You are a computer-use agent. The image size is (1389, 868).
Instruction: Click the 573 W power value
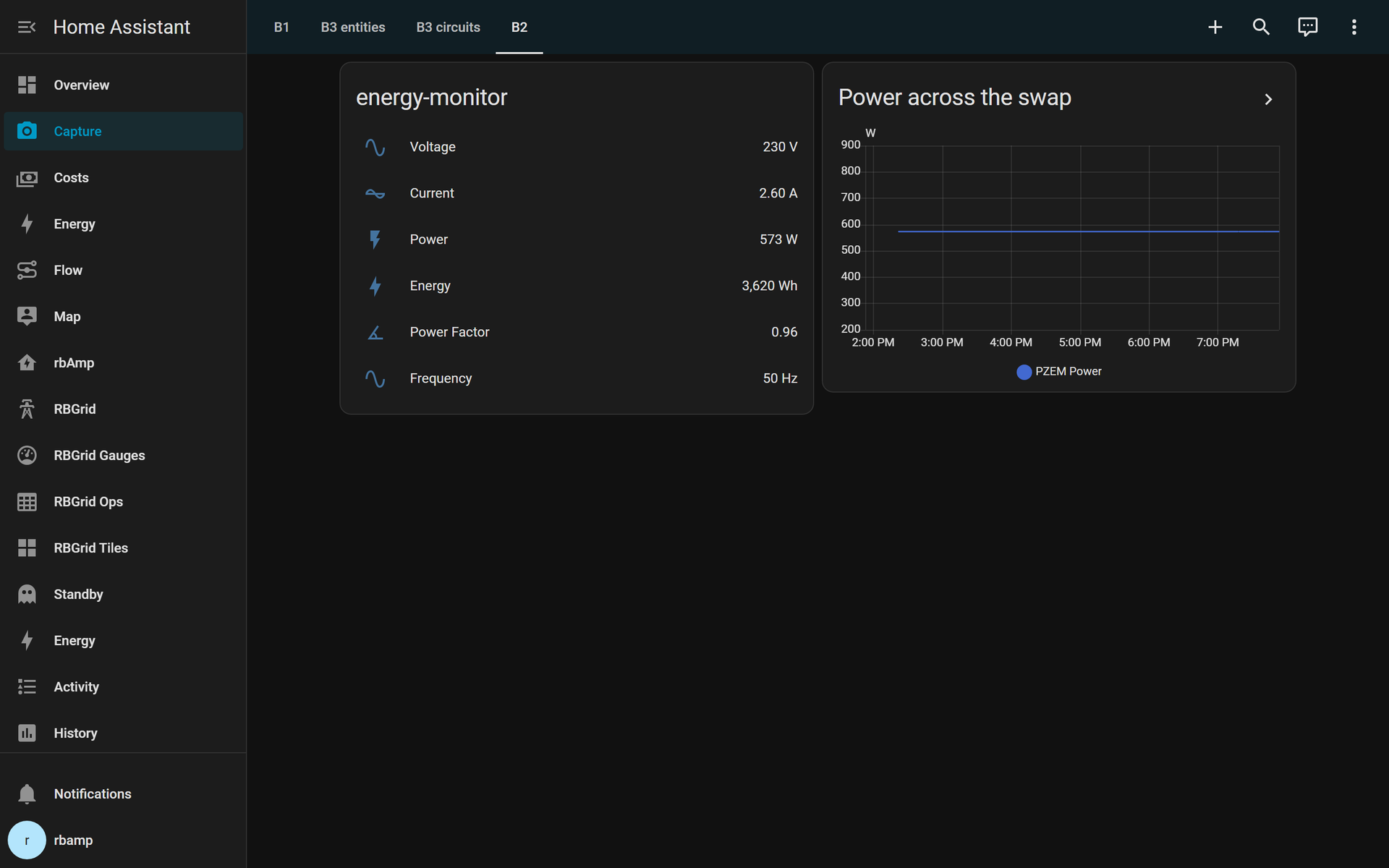tap(778, 239)
